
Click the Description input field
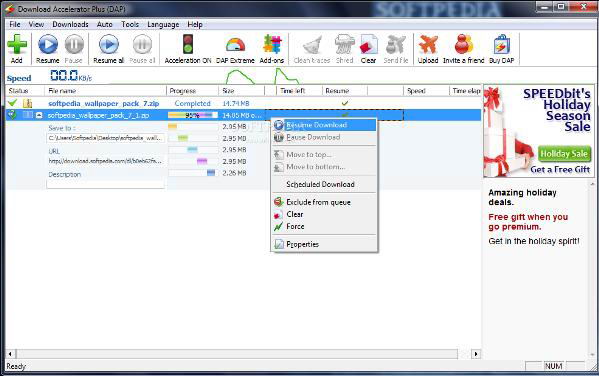click(105, 184)
